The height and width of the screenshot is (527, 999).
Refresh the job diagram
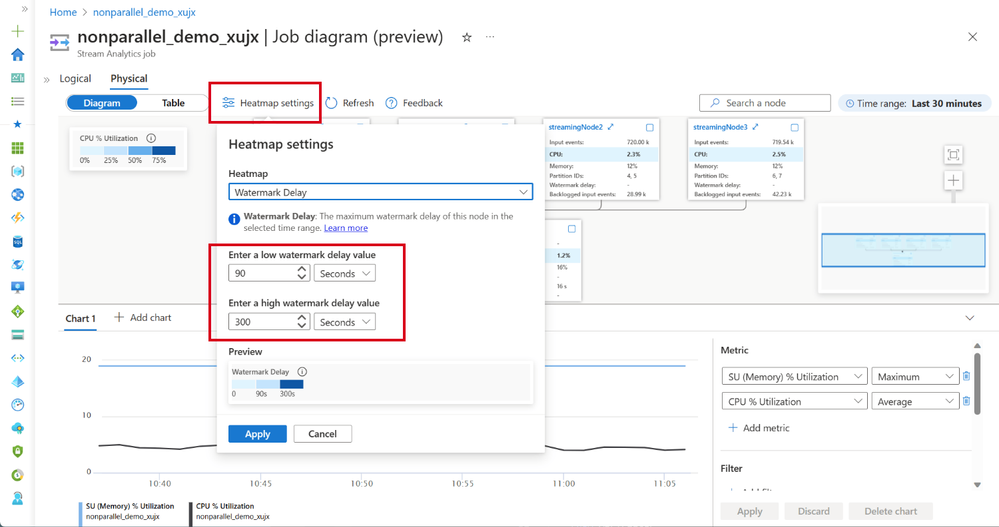[x=350, y=103]
